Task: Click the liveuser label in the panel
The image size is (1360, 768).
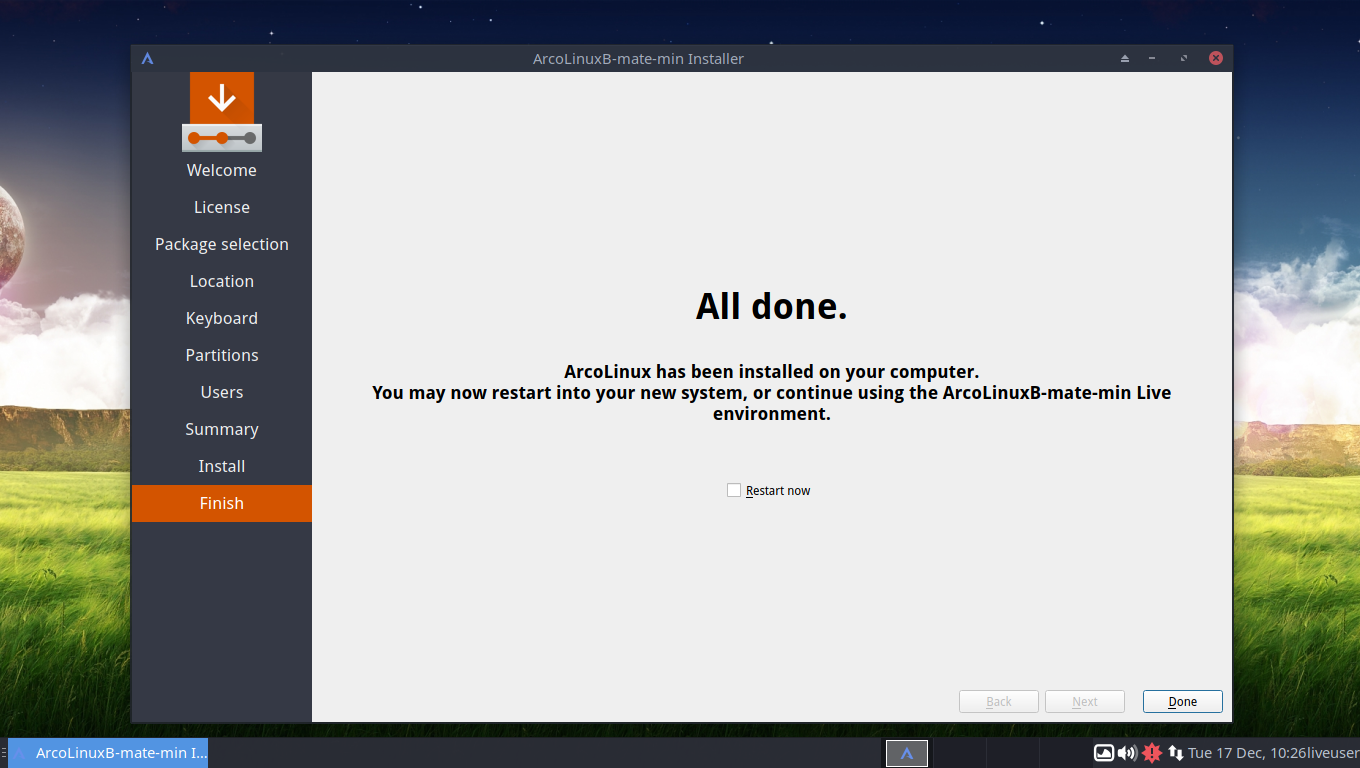Action: click(x=1332, y=753)
